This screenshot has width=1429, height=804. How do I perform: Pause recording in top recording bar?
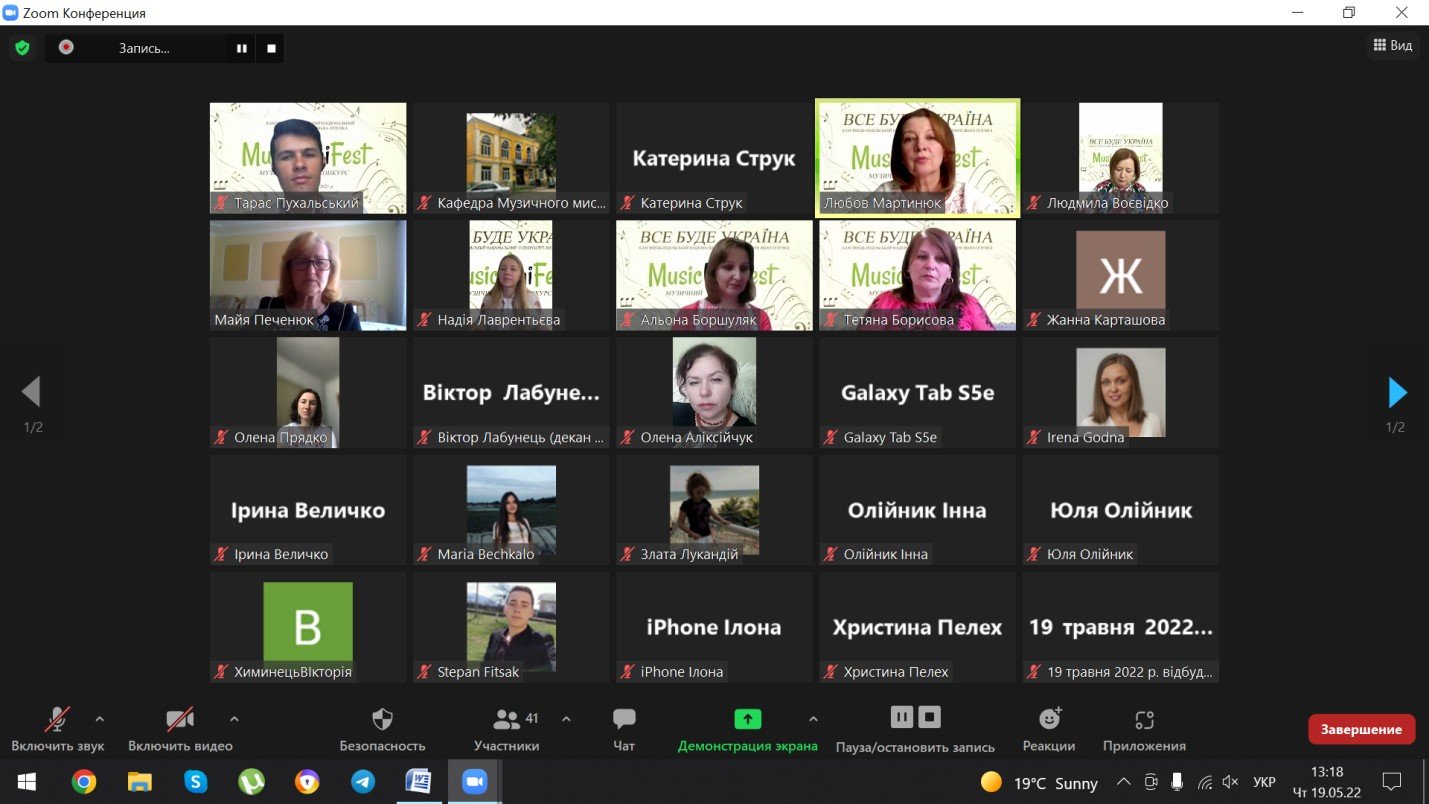coord(241,48)
